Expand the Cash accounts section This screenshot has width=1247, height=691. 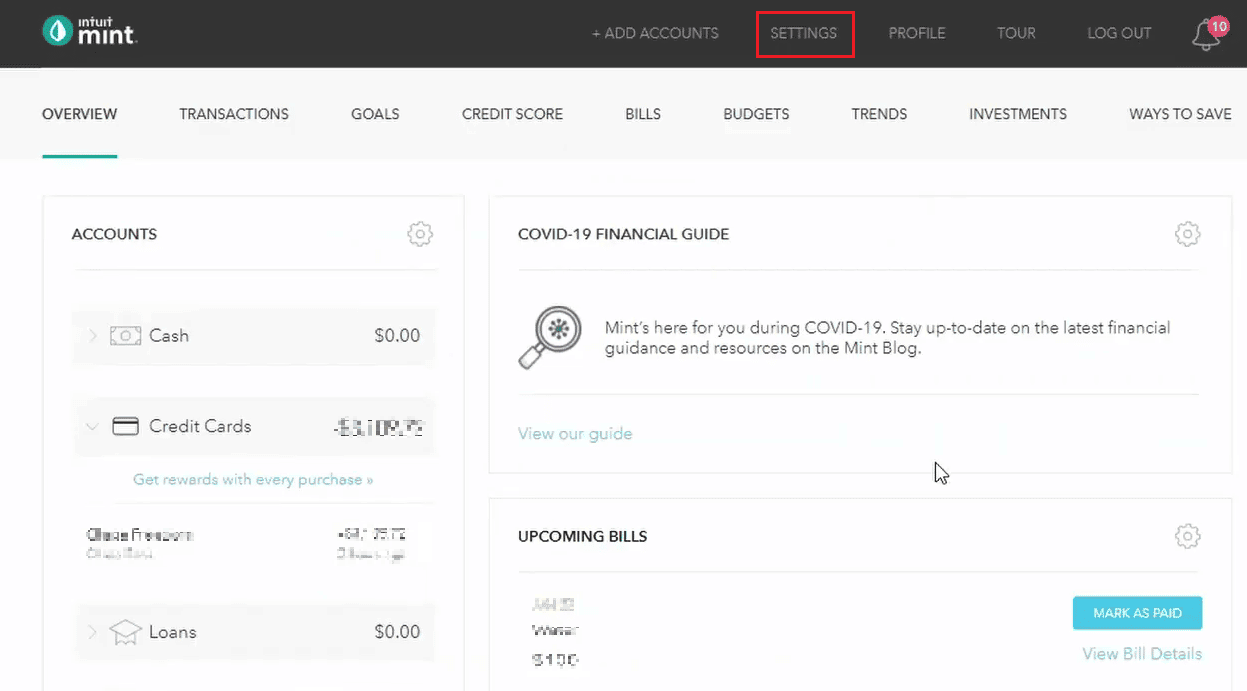click(92, 335)
